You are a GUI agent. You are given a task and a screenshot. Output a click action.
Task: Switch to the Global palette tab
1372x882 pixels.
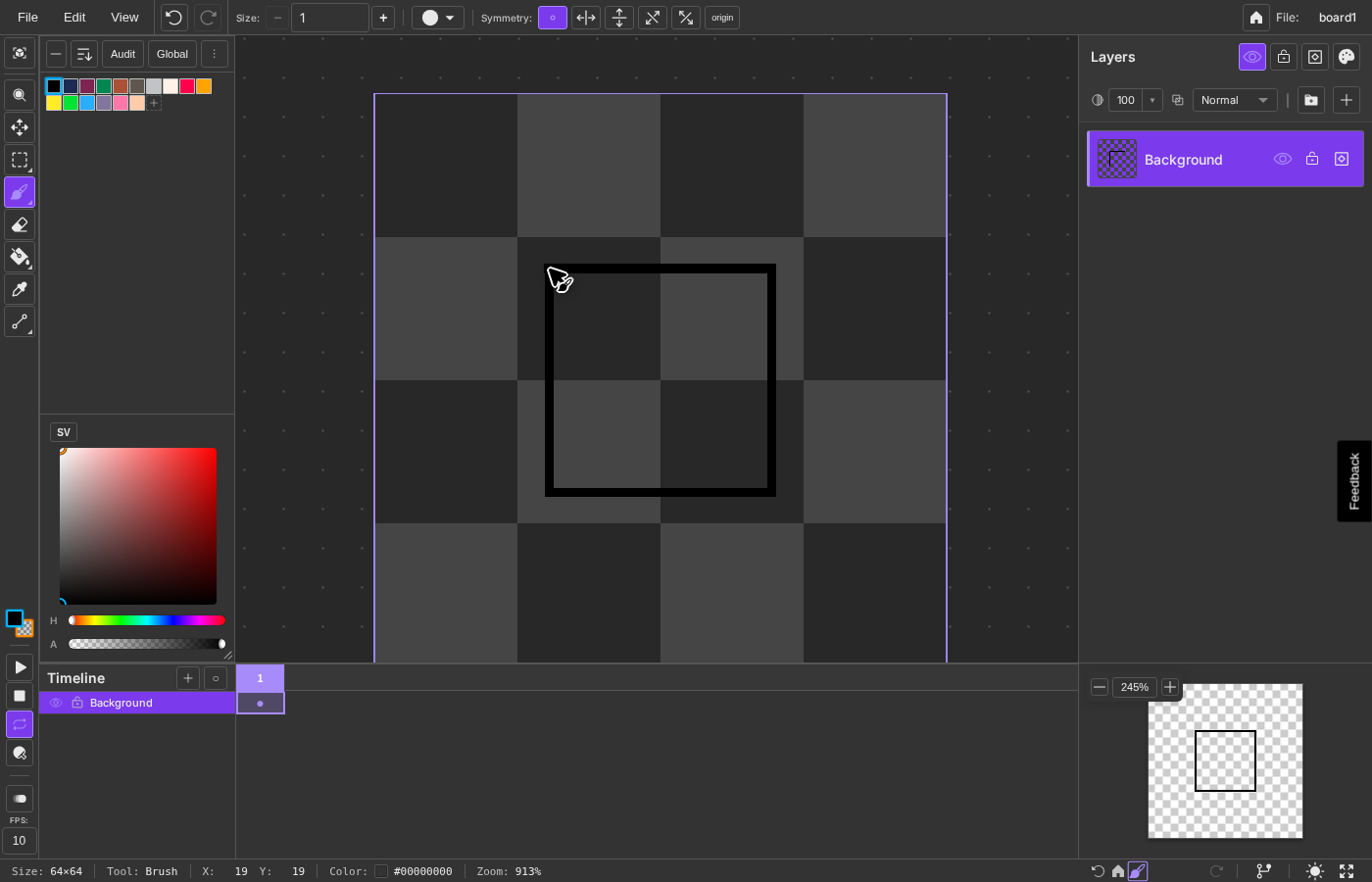[171, 54]
